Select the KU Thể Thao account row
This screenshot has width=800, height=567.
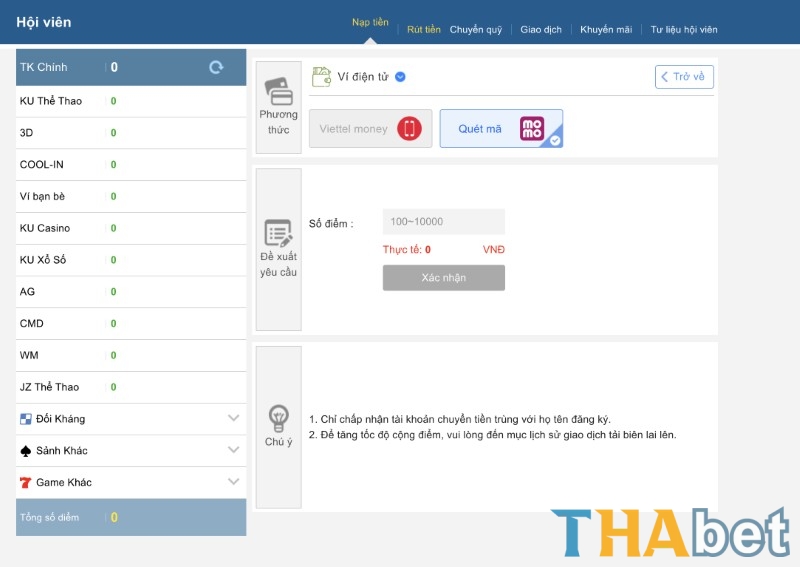[x=131, y=101]
